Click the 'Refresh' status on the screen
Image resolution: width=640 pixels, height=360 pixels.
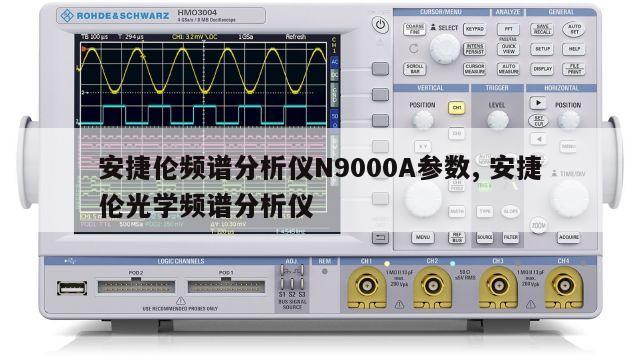pos(296,37)
